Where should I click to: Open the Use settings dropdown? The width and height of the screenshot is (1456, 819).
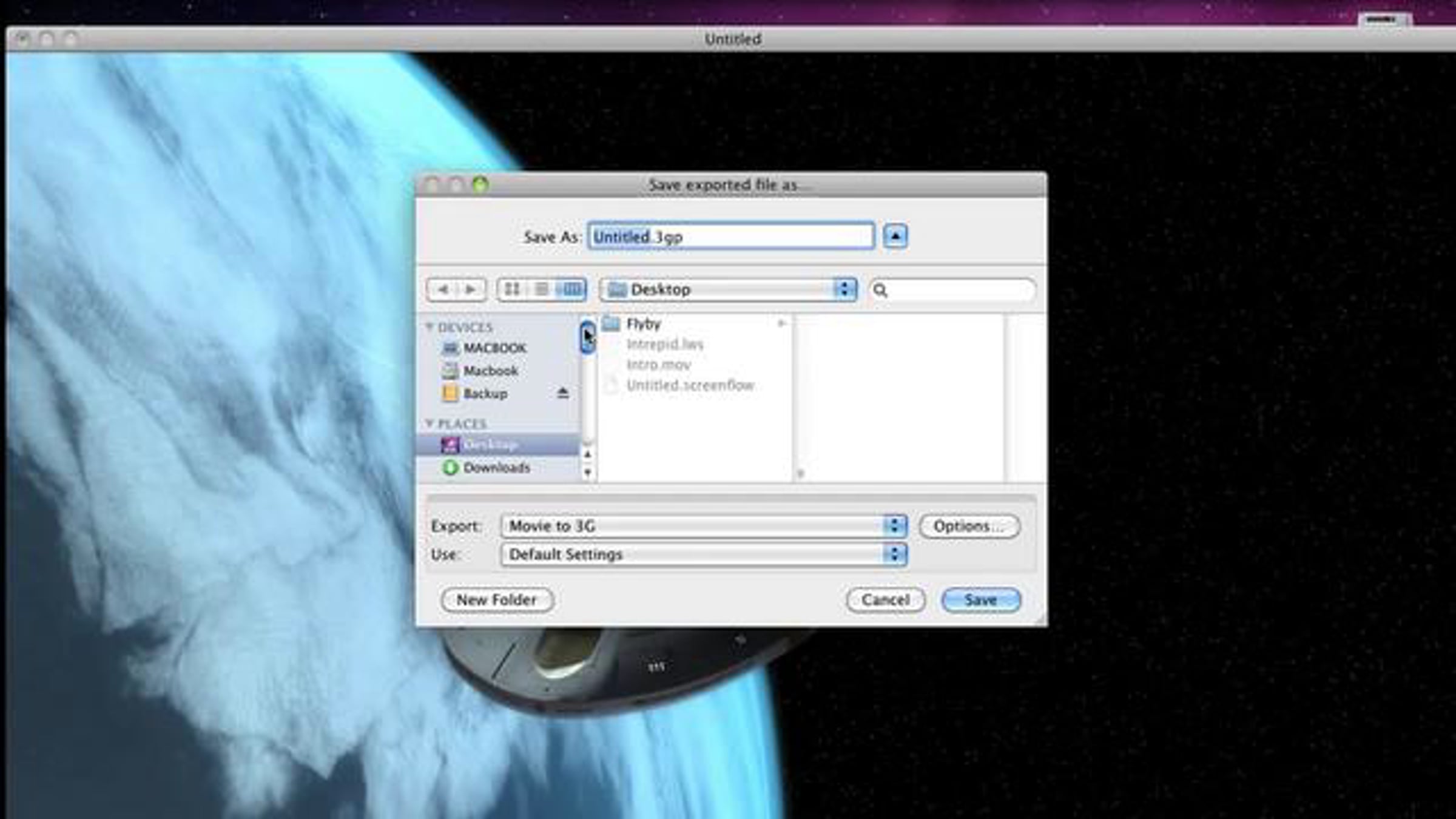coord(704,554)
